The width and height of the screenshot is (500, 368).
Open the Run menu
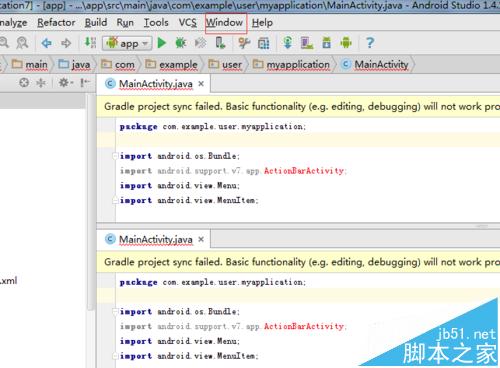click(x=125, y=23)
